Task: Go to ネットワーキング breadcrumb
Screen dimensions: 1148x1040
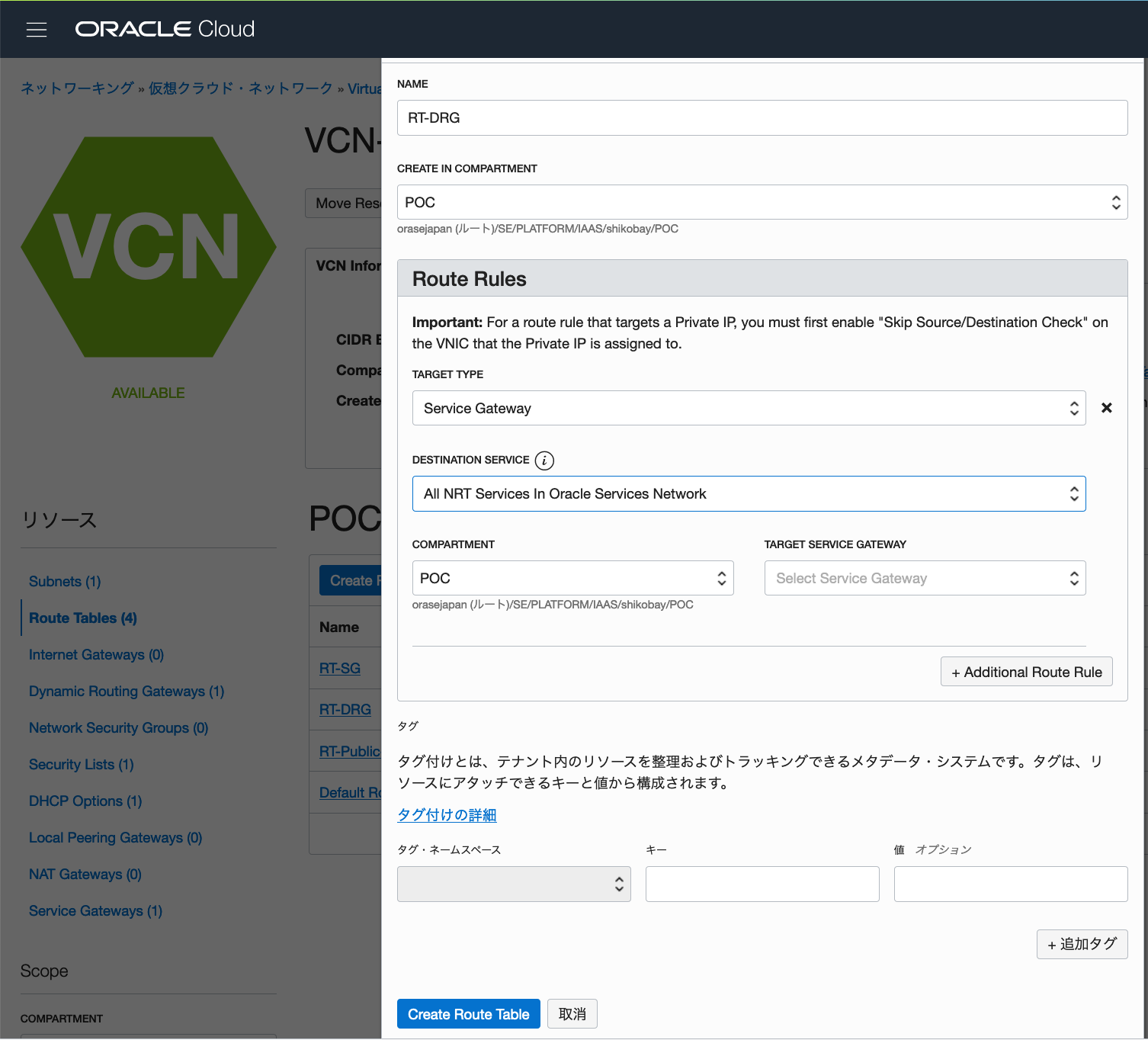Action: [77, 88]
